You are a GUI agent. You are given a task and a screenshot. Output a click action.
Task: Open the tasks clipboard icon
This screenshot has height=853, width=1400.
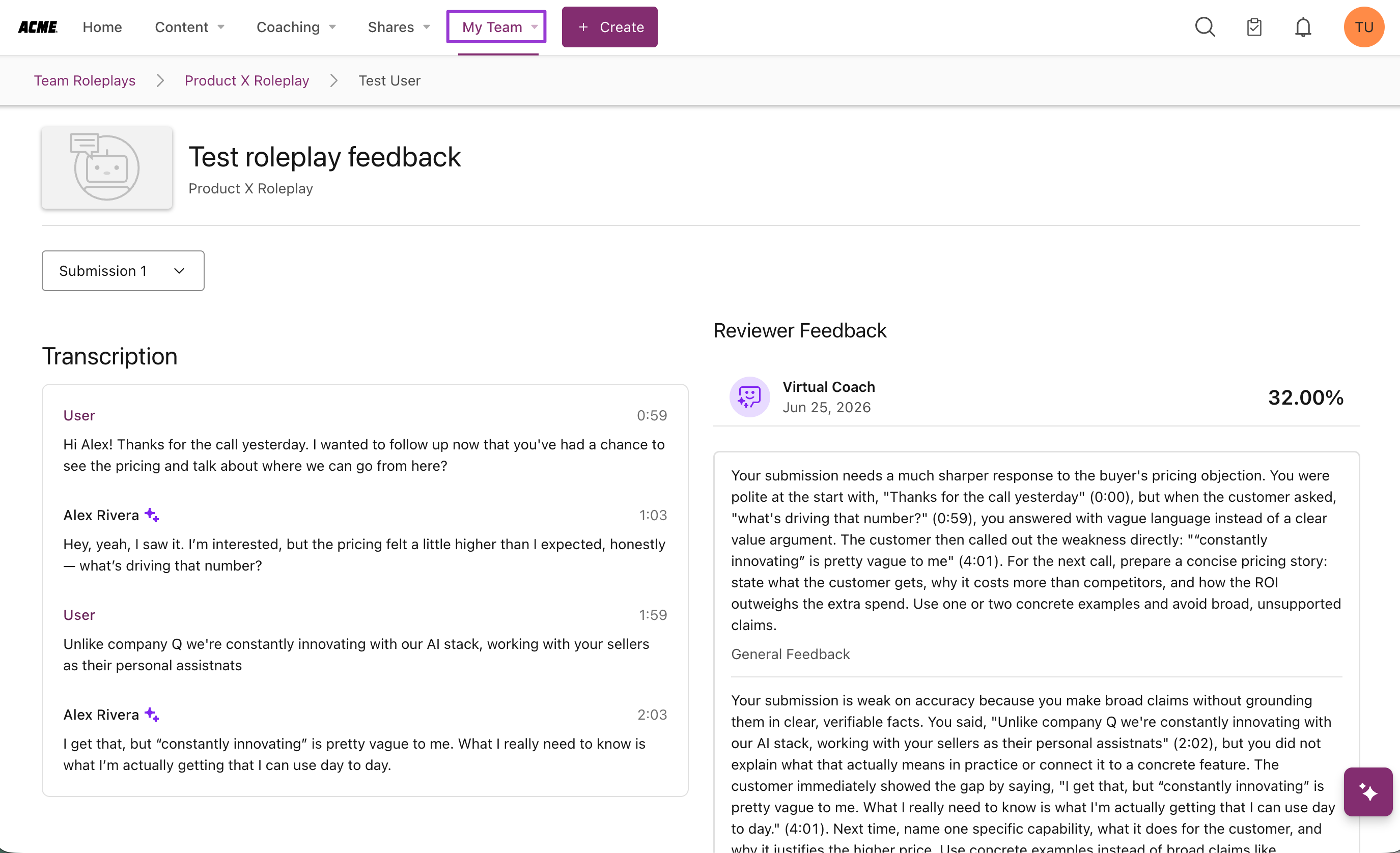click(1254, 26)
